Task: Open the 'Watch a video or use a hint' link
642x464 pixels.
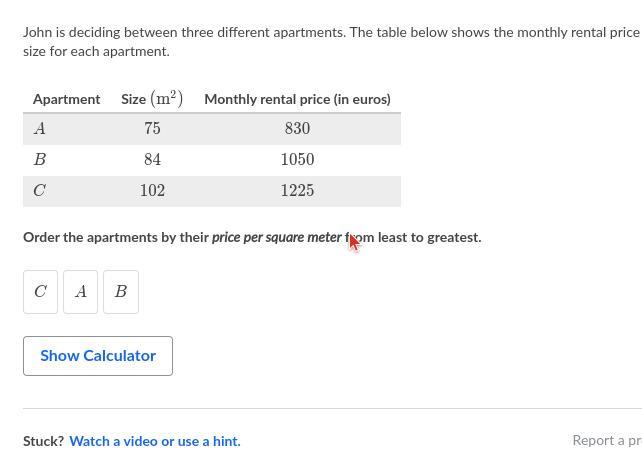Action: 155,441
